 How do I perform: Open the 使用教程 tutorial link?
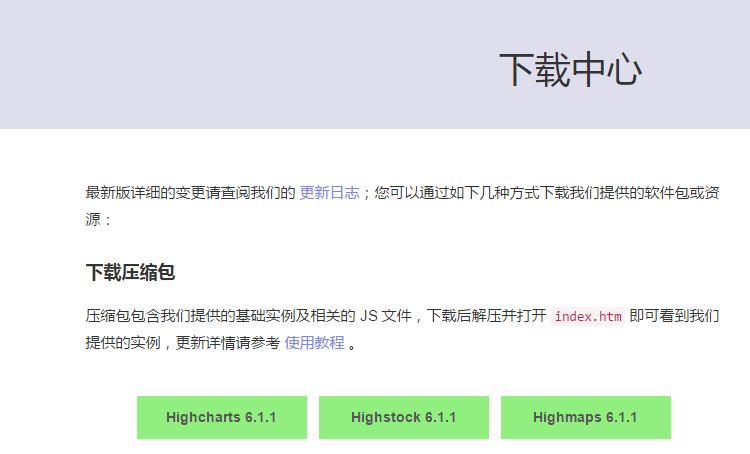pyautogui.click(x=314, y=343)
